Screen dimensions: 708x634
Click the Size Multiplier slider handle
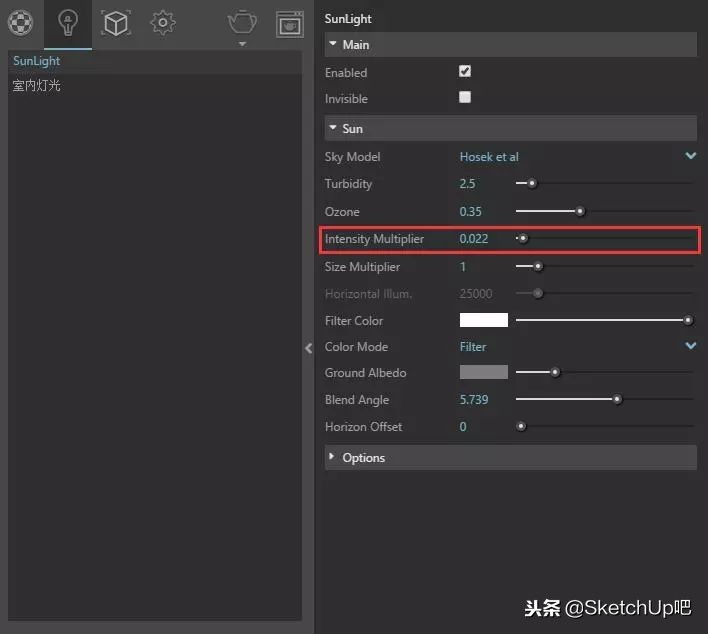click(x=538, y=266)
